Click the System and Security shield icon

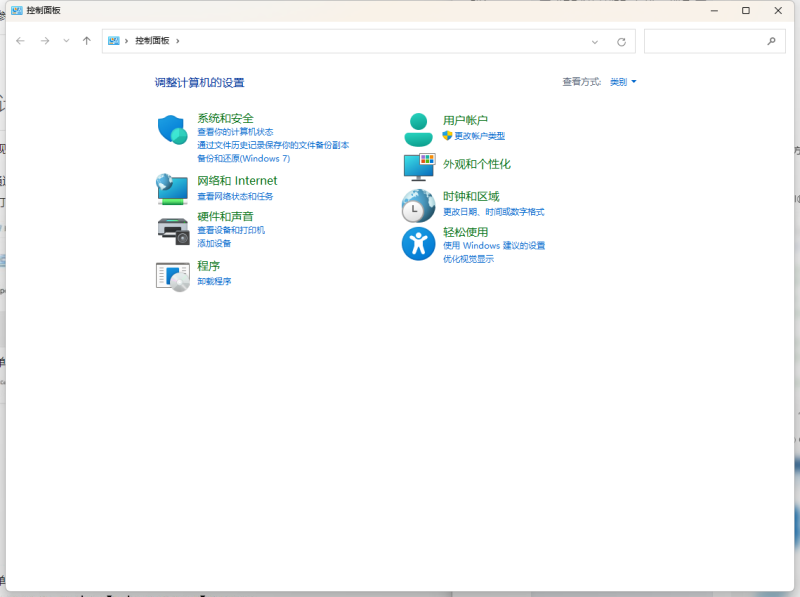pos(172,130)
